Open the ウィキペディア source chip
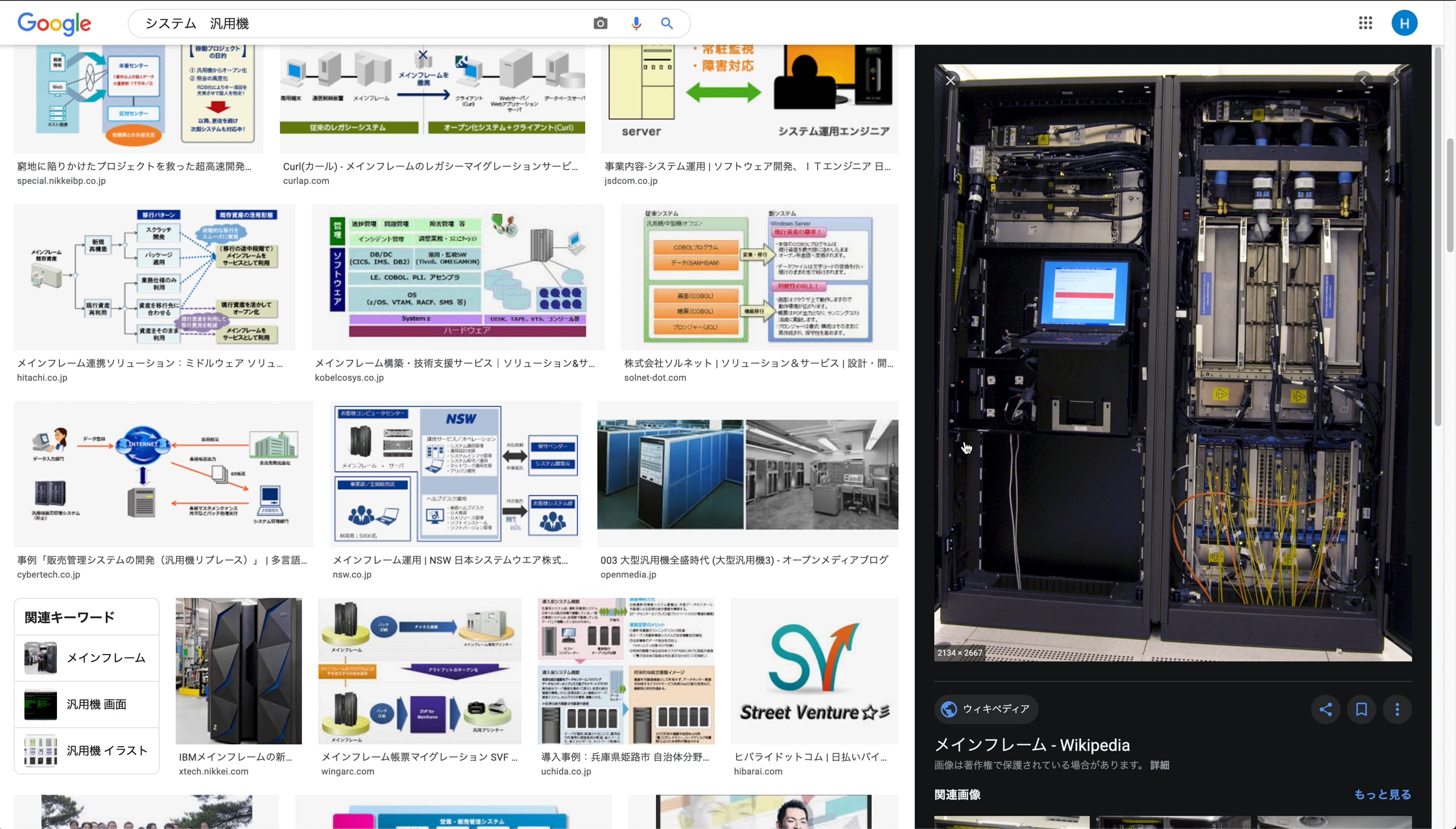This screenshot has width=1456, height=829. (985, 709)
